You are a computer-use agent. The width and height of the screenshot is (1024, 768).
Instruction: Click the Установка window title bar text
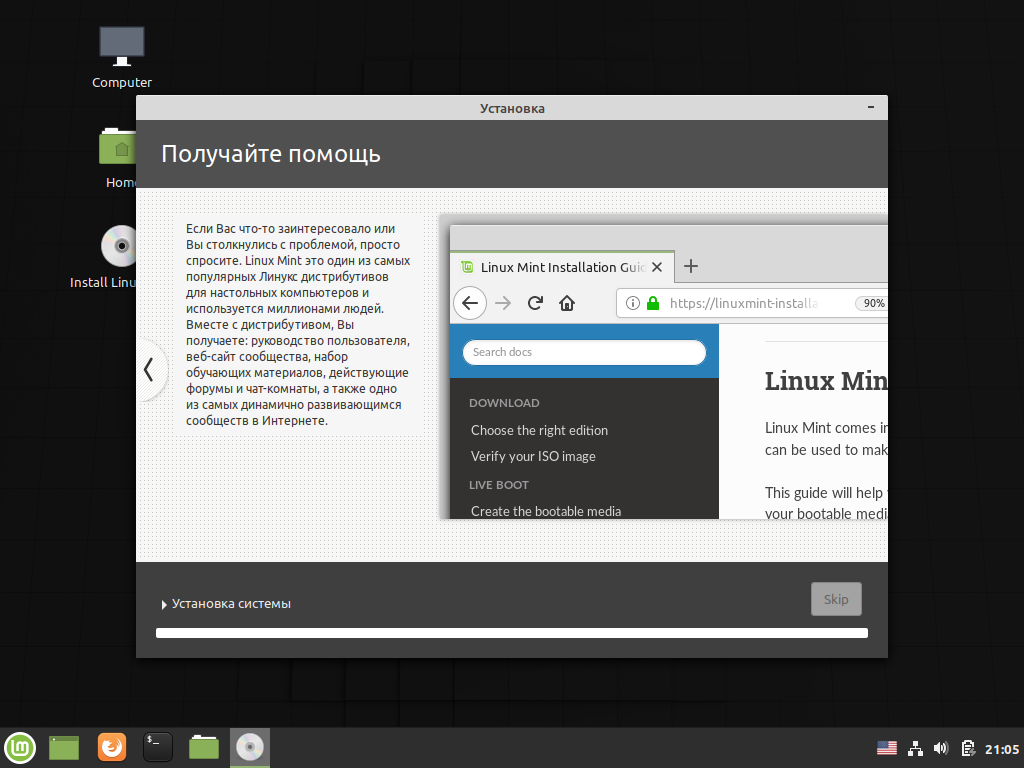pos(512,108)
